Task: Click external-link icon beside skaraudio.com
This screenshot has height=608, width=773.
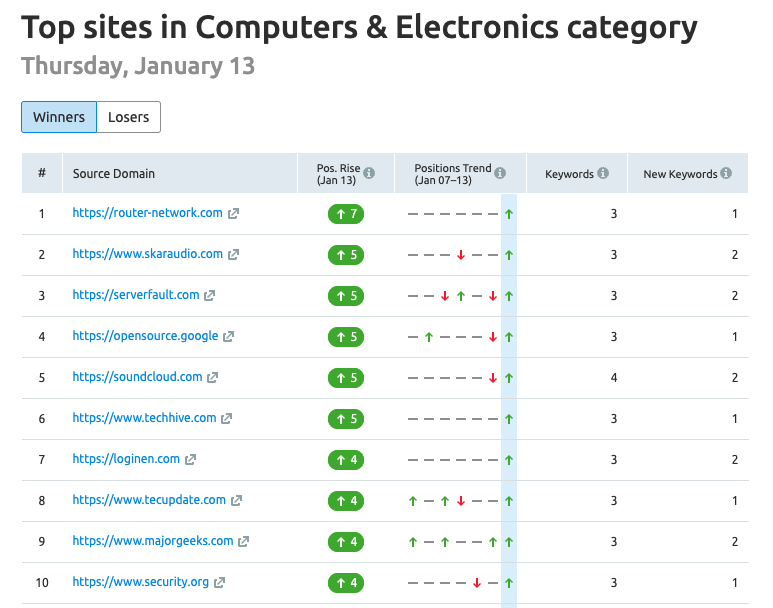Action: (x=233, y=254)
